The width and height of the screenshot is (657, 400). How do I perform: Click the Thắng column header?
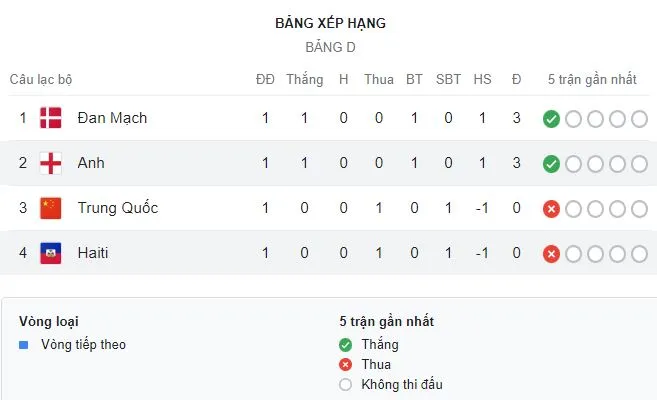click(x=304, y=79)
